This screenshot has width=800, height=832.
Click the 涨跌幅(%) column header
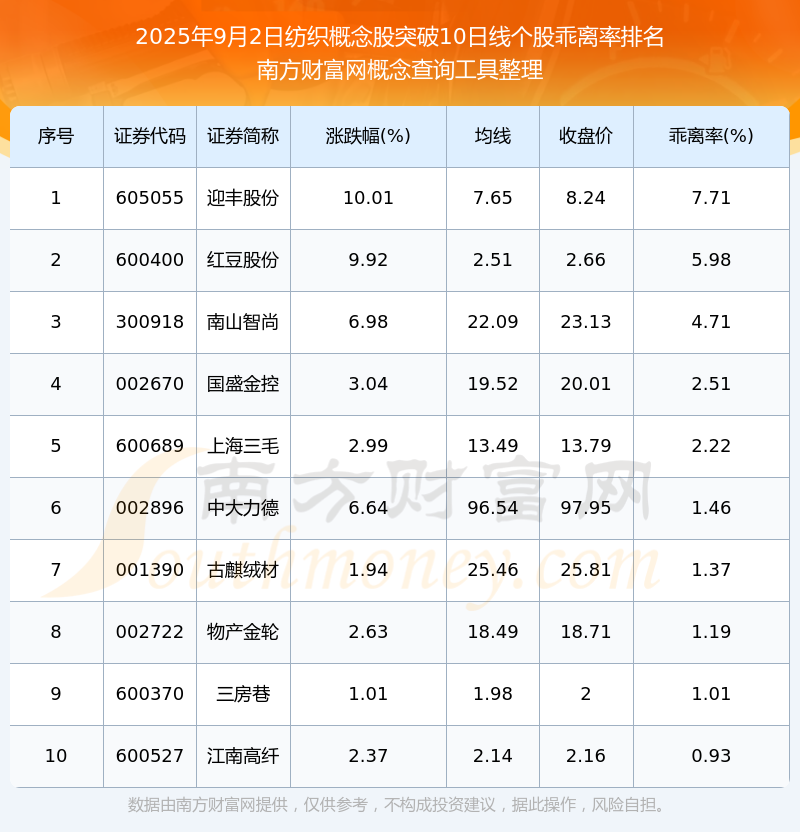tap(368, 136)
